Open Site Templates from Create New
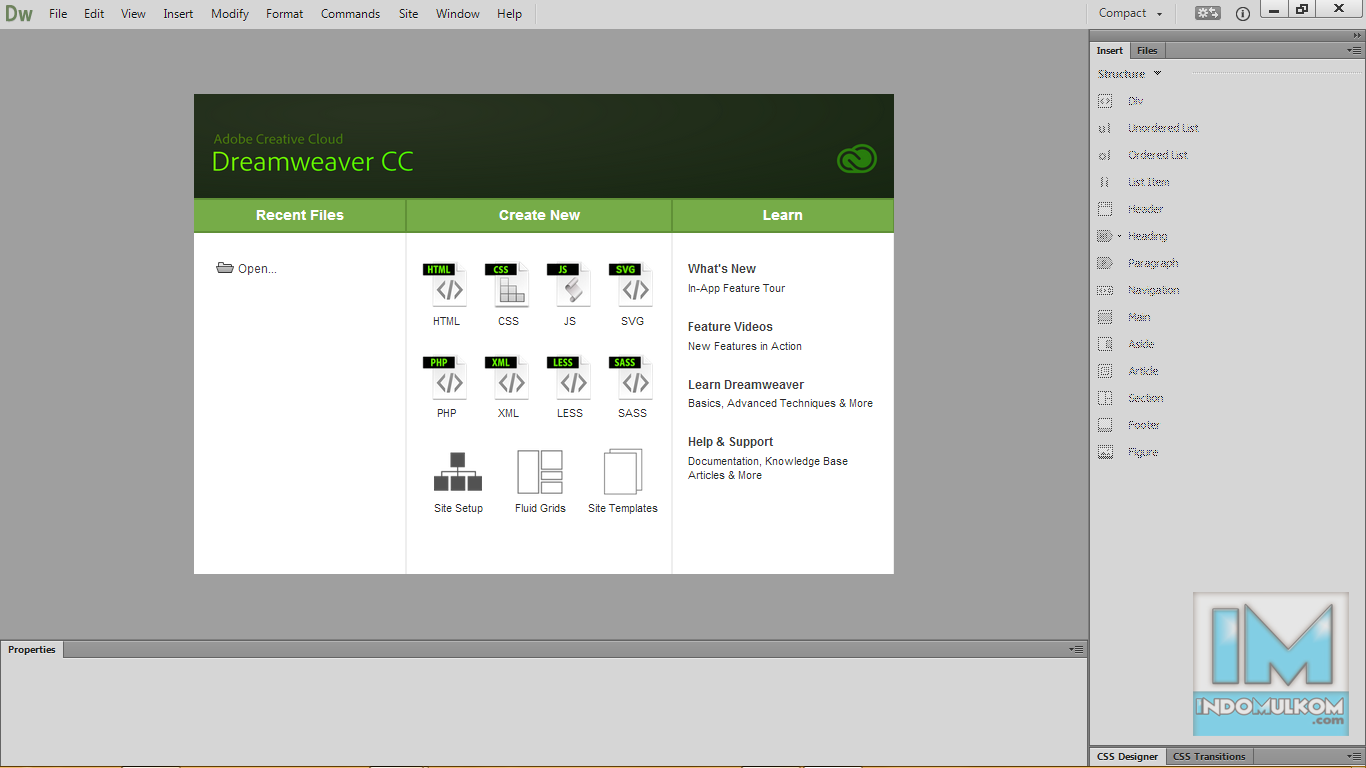The image size is (1366, 768). (x=622, y=470)
